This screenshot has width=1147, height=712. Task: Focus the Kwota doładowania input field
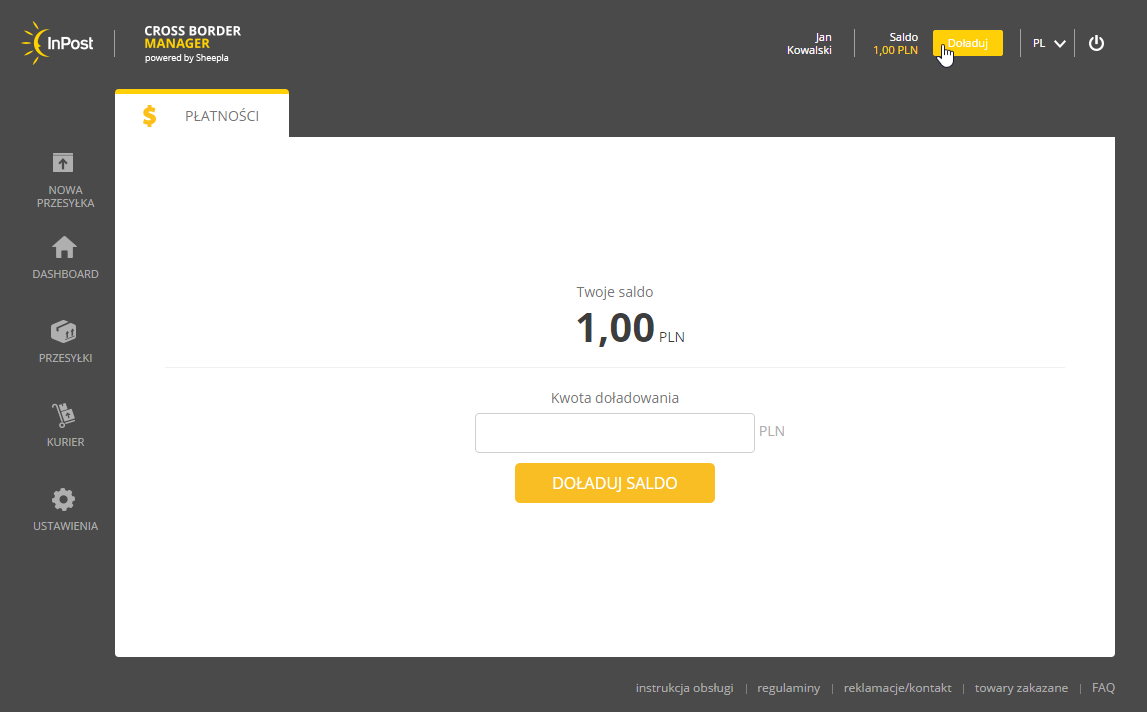point(614,432)
